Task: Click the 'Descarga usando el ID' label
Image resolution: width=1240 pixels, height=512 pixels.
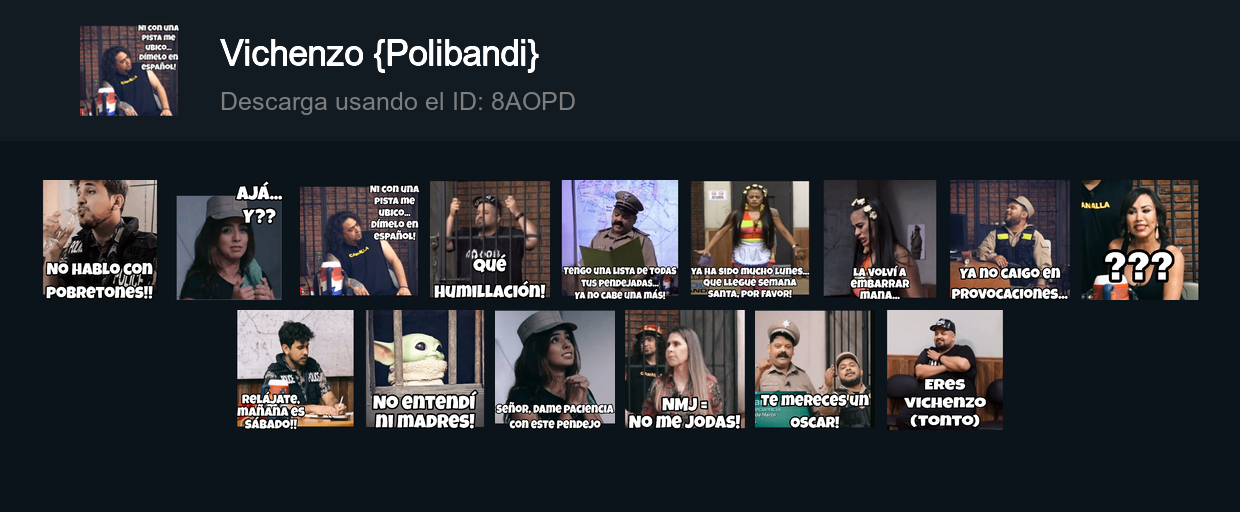Action: [x=353, y=102]
